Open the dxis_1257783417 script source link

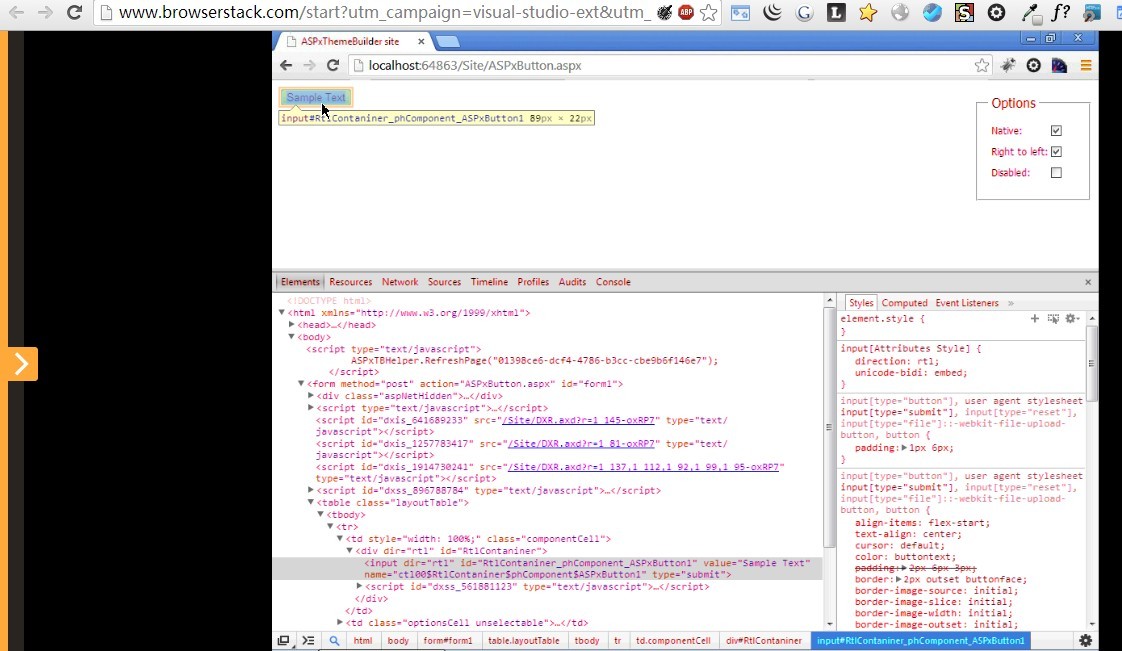click(581, 444)
